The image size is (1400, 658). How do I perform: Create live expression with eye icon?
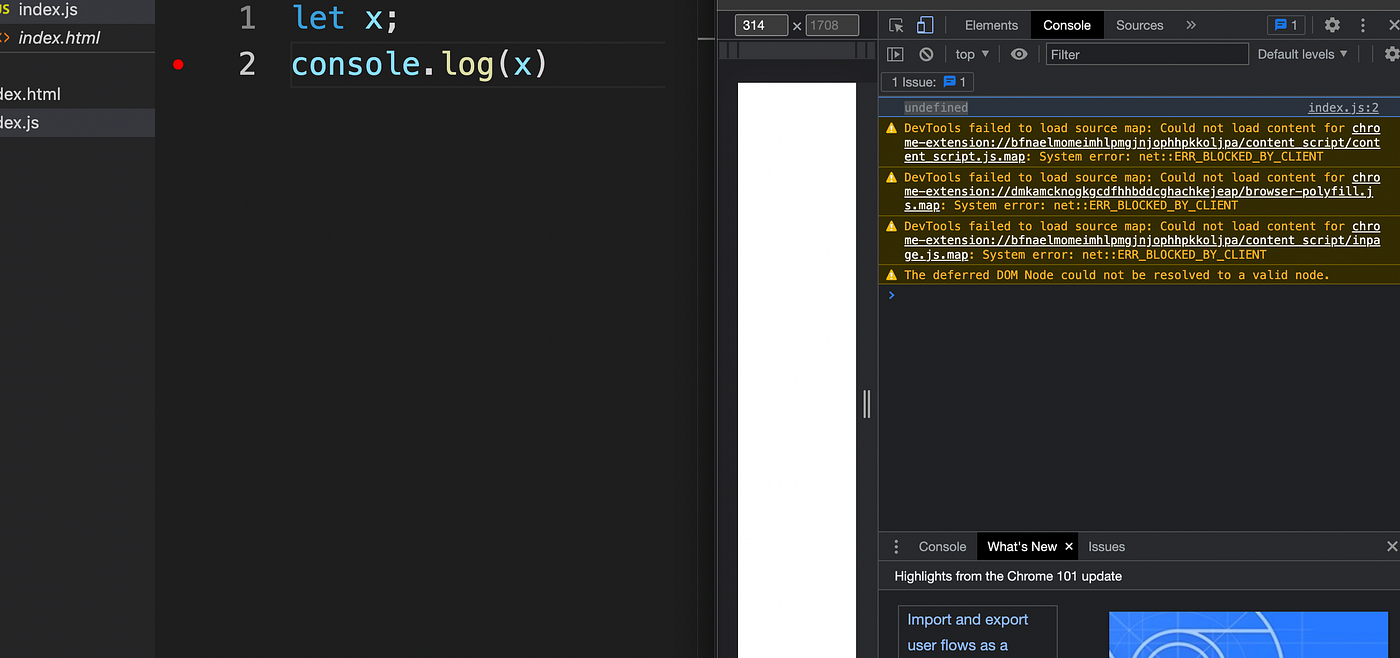[x=1019, y=54]
